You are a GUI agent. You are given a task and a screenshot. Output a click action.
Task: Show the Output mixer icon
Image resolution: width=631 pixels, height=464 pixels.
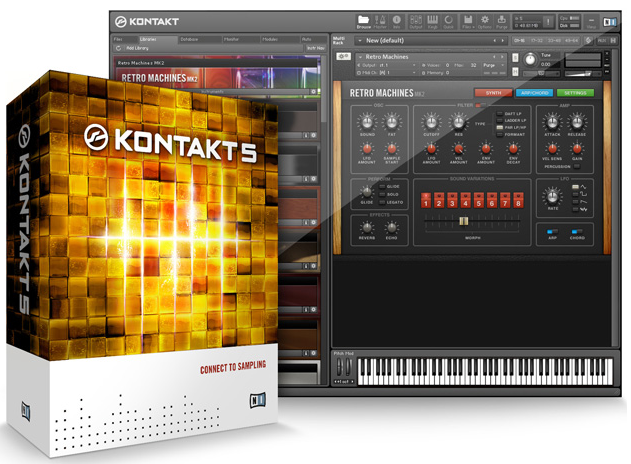(416, 20)
